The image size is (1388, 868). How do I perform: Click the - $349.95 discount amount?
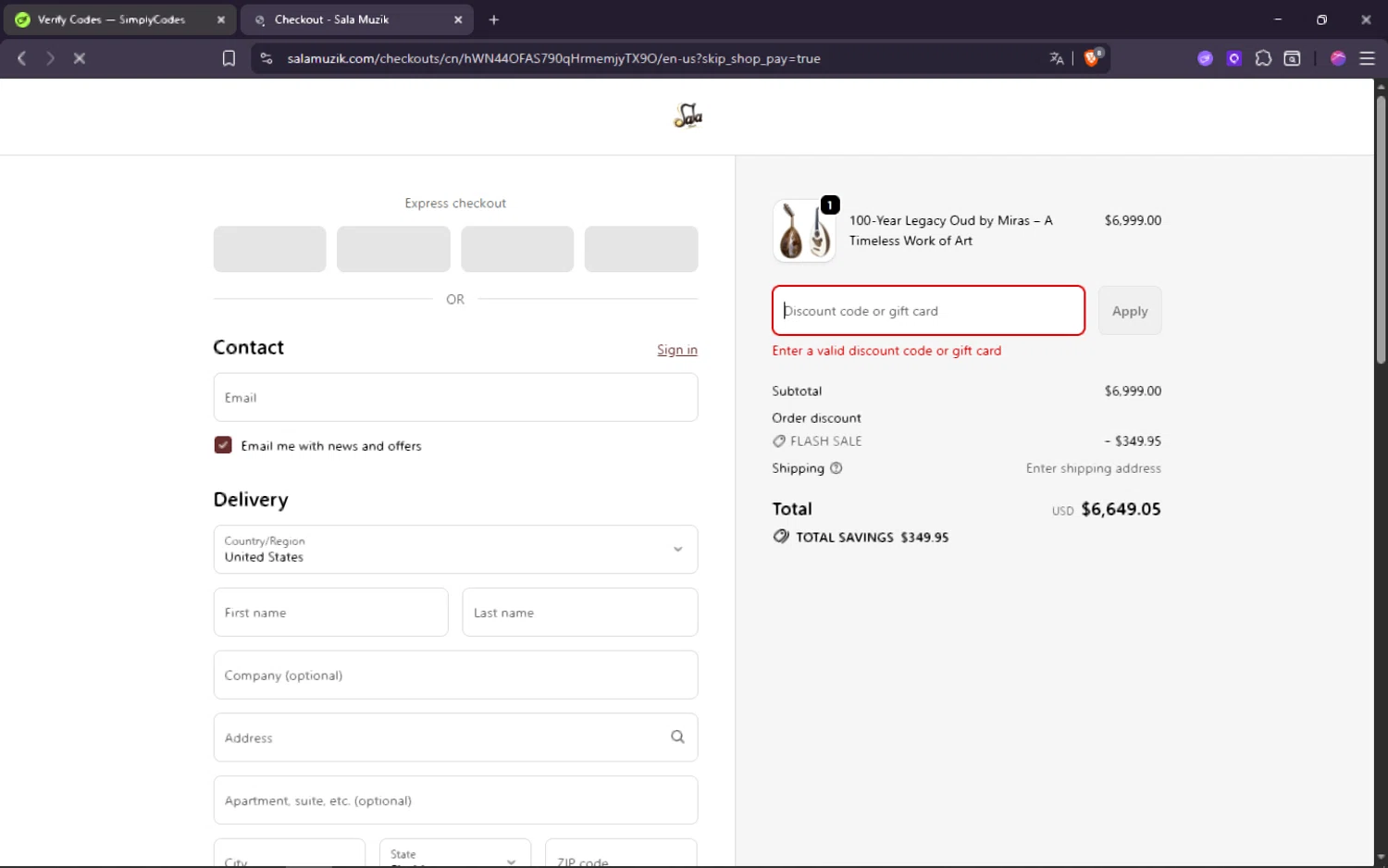1133,441
